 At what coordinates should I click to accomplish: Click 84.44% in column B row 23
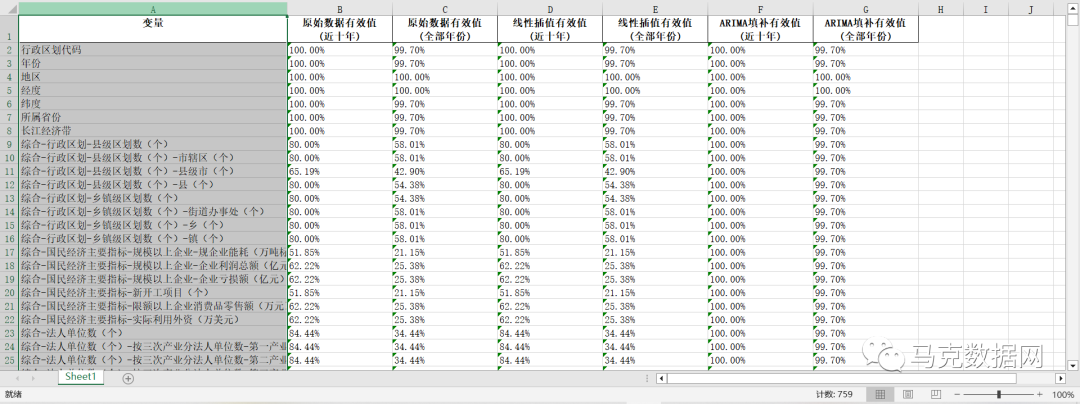coord(340,333)
